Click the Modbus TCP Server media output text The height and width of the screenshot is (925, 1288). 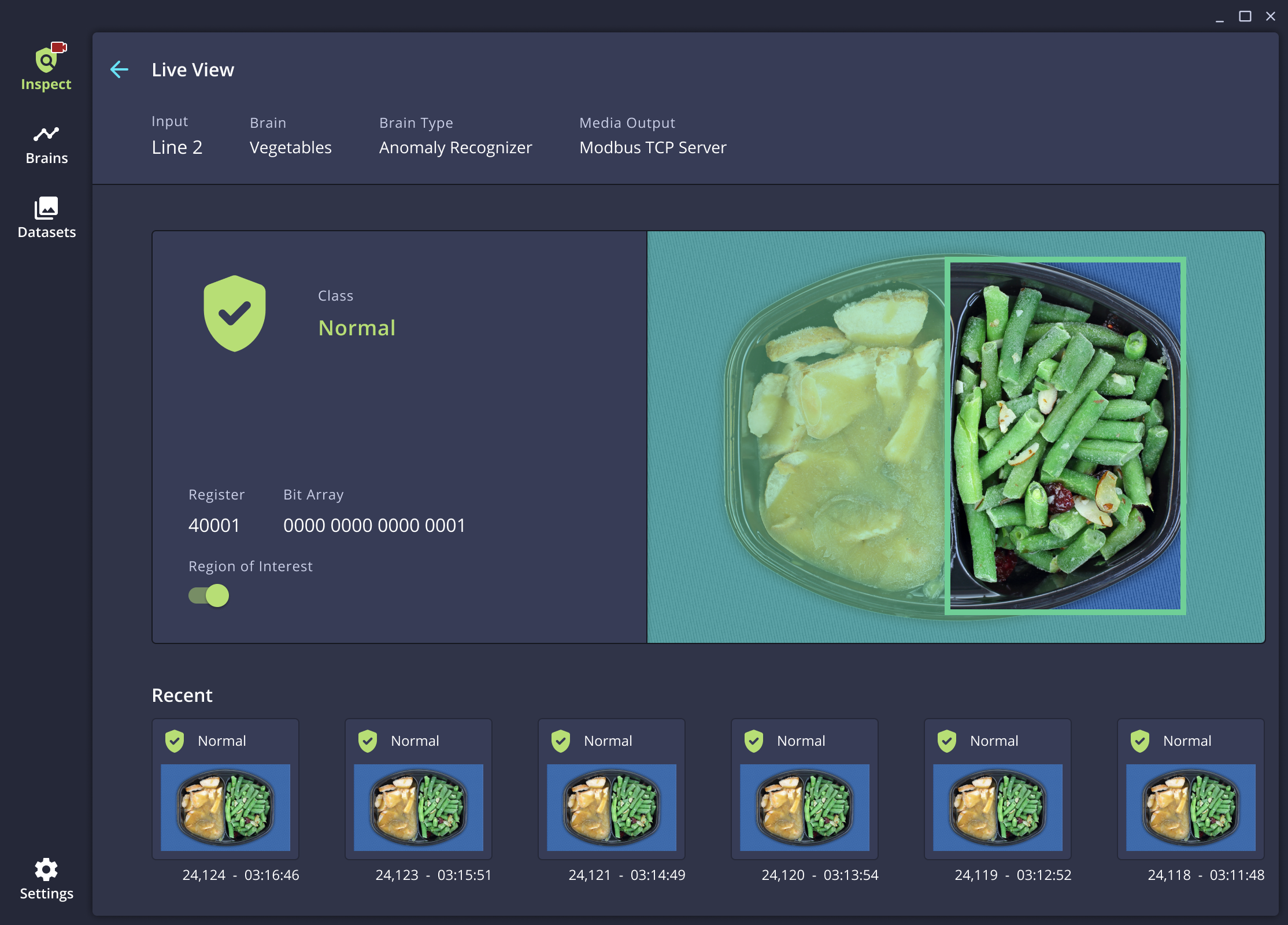(652, 147)
